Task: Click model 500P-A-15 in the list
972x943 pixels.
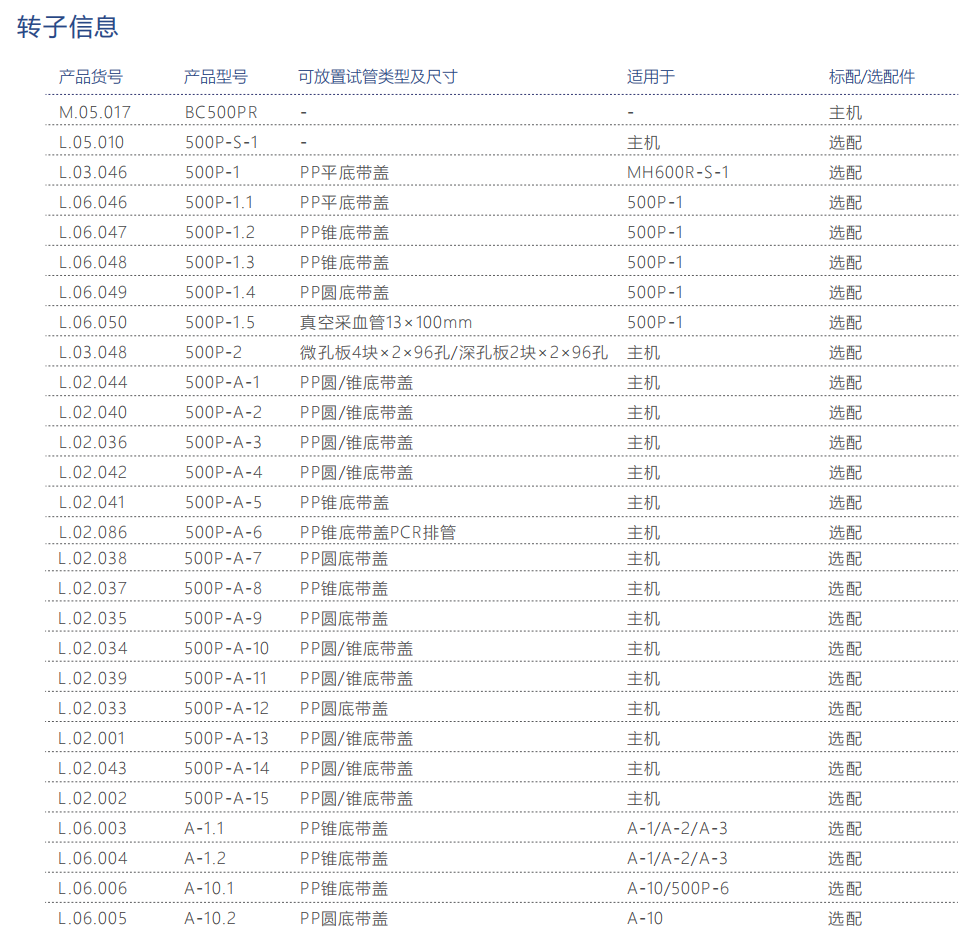Action: [x=227, y=799]
